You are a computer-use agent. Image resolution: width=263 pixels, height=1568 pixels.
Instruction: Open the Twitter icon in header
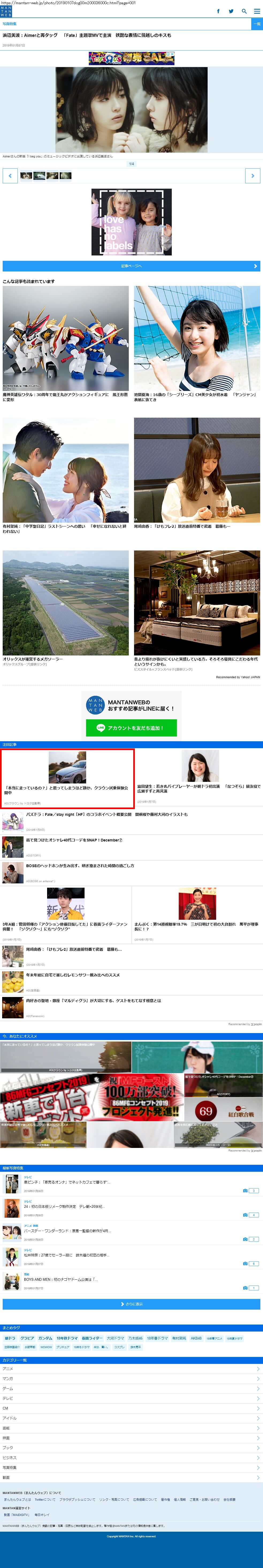(x=231, y=11)
